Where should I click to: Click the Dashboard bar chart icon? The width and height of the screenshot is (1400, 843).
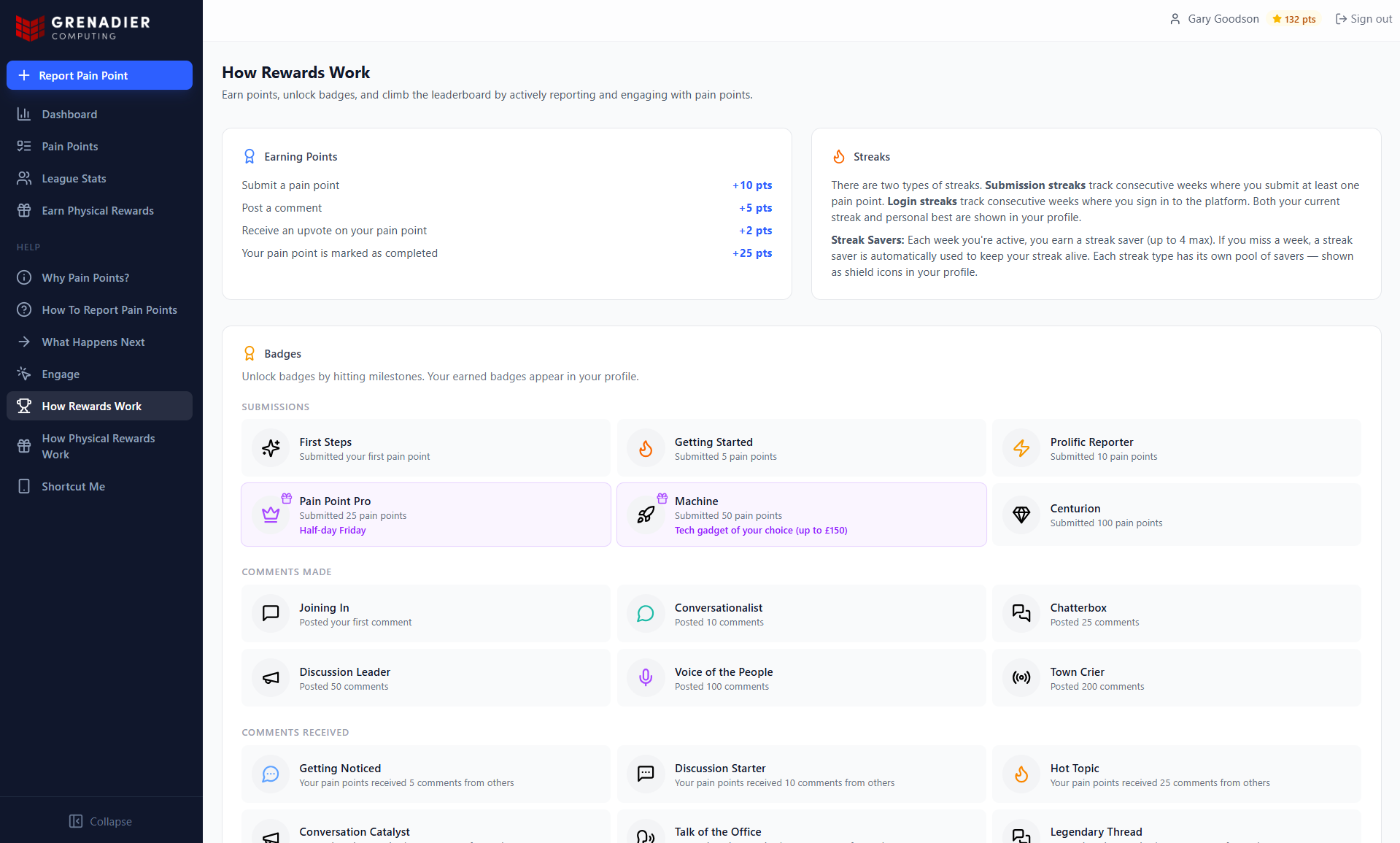(x=24, y=114)
